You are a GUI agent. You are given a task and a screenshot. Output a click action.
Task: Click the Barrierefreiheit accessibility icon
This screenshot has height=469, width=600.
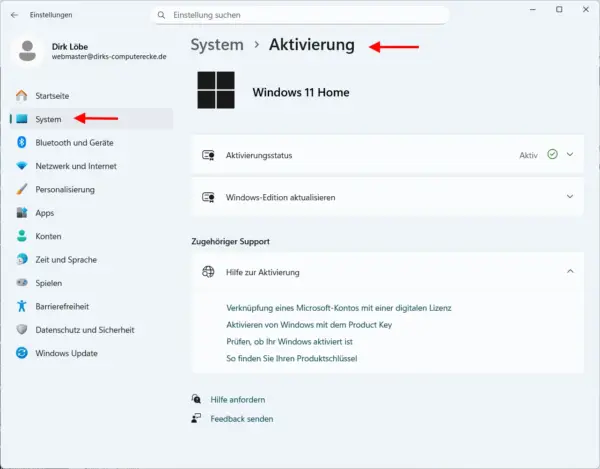[x=22, y=306]
